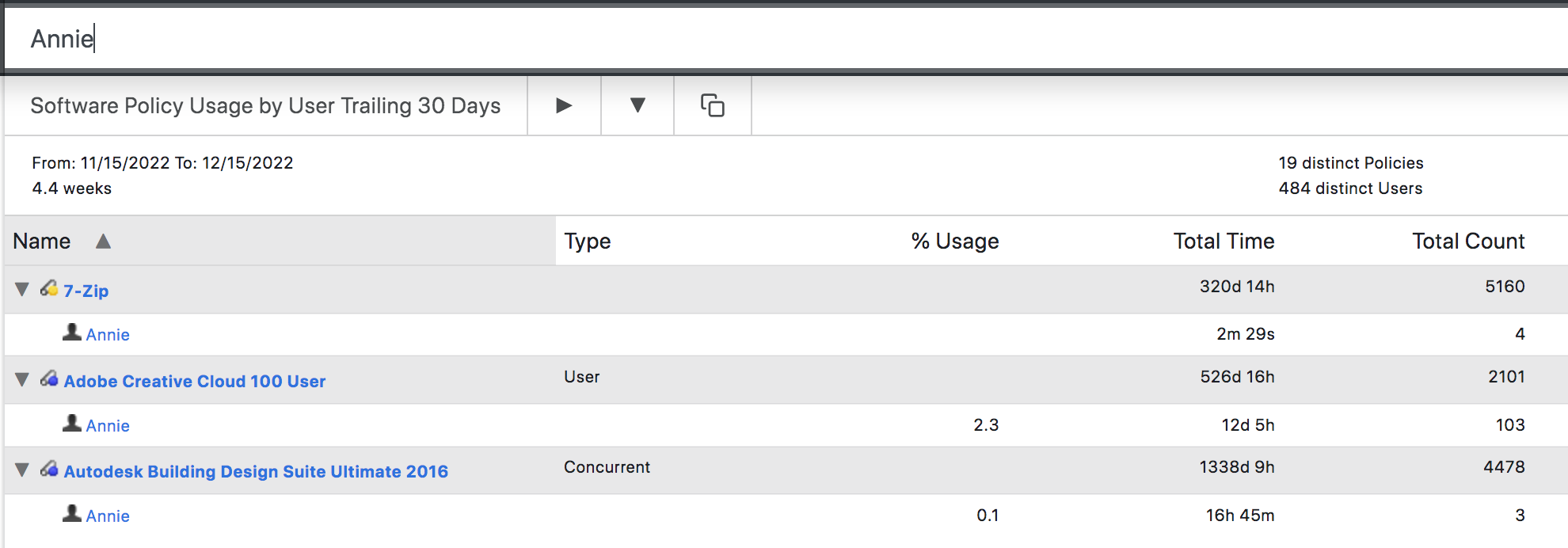The width and height of the screenshot is (1568, 548).
Task: Click the 484 distinct Users text
Action: click(x=1350, y=188)
